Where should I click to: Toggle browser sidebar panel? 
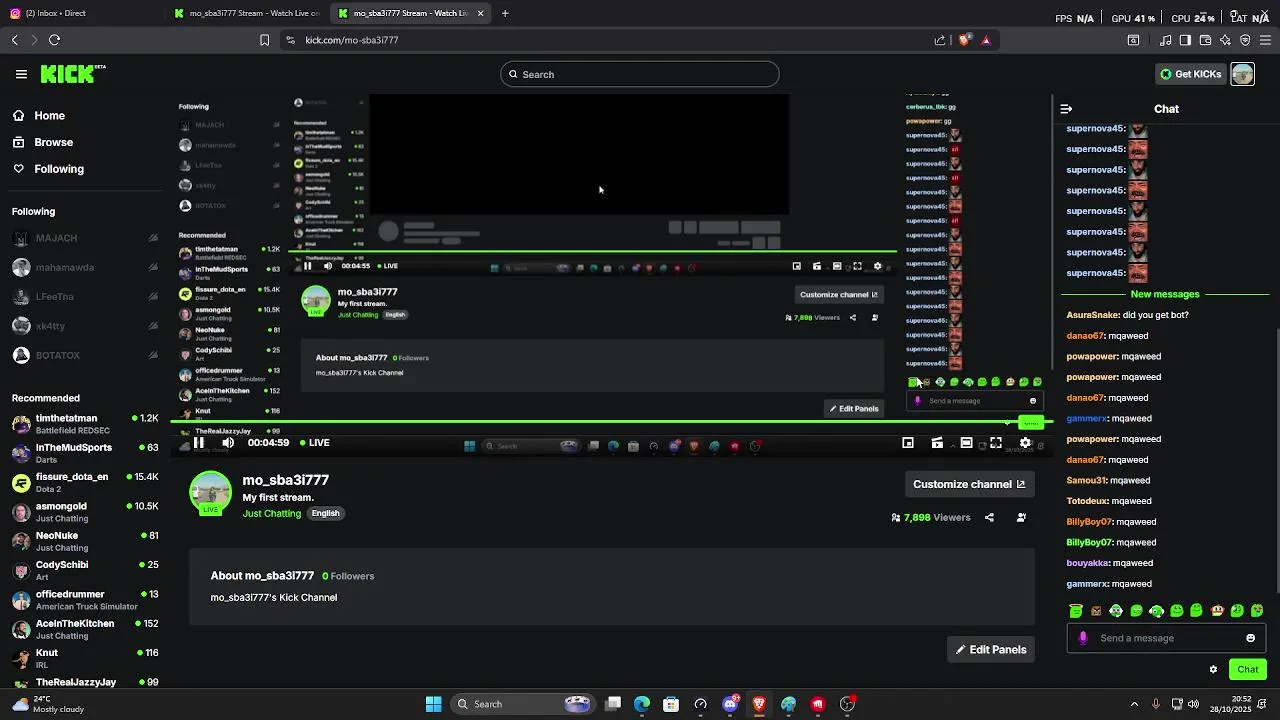[x=1185, y=40]
